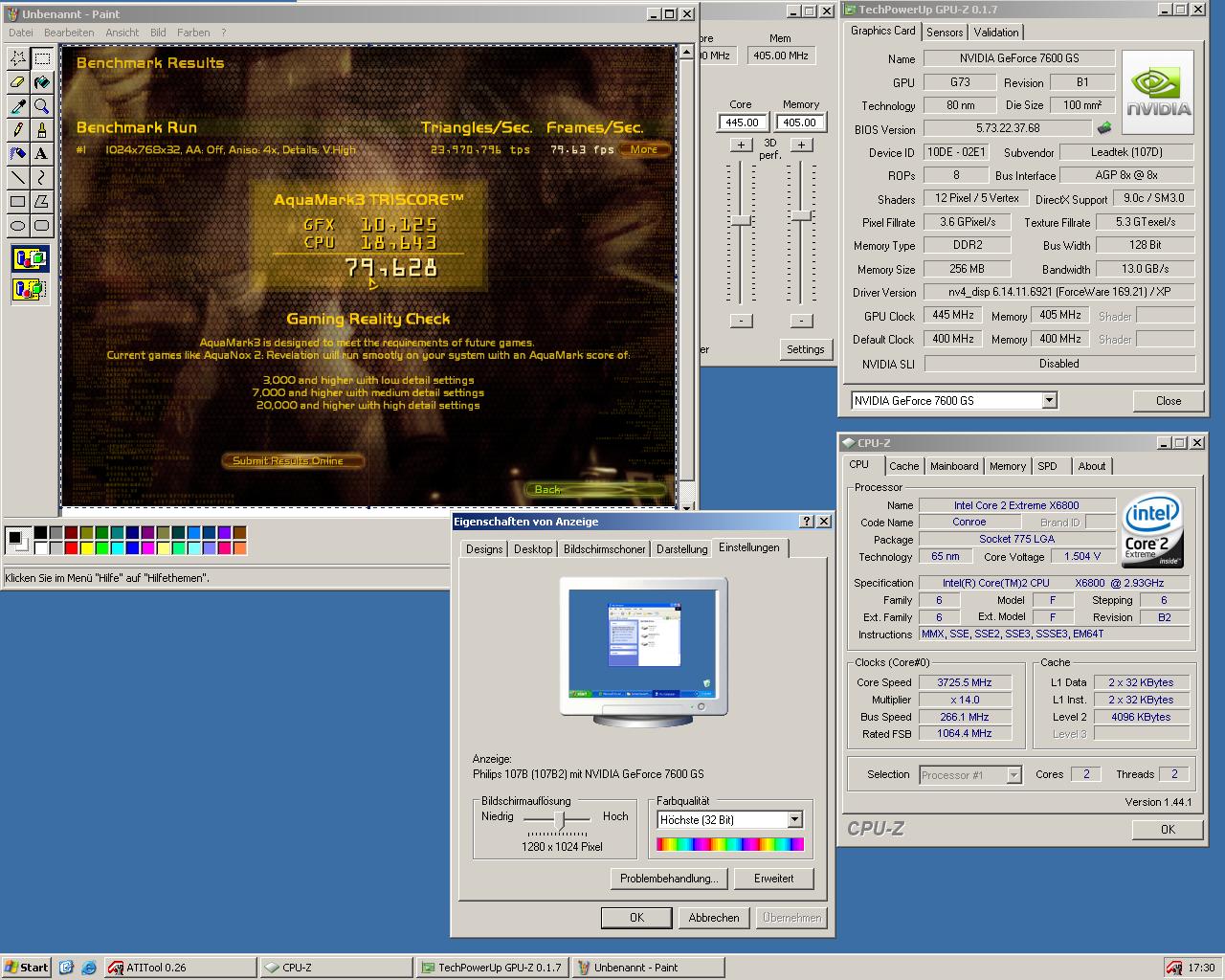
Task: Click the help question mark in display properties
Action: coord(807,522)
